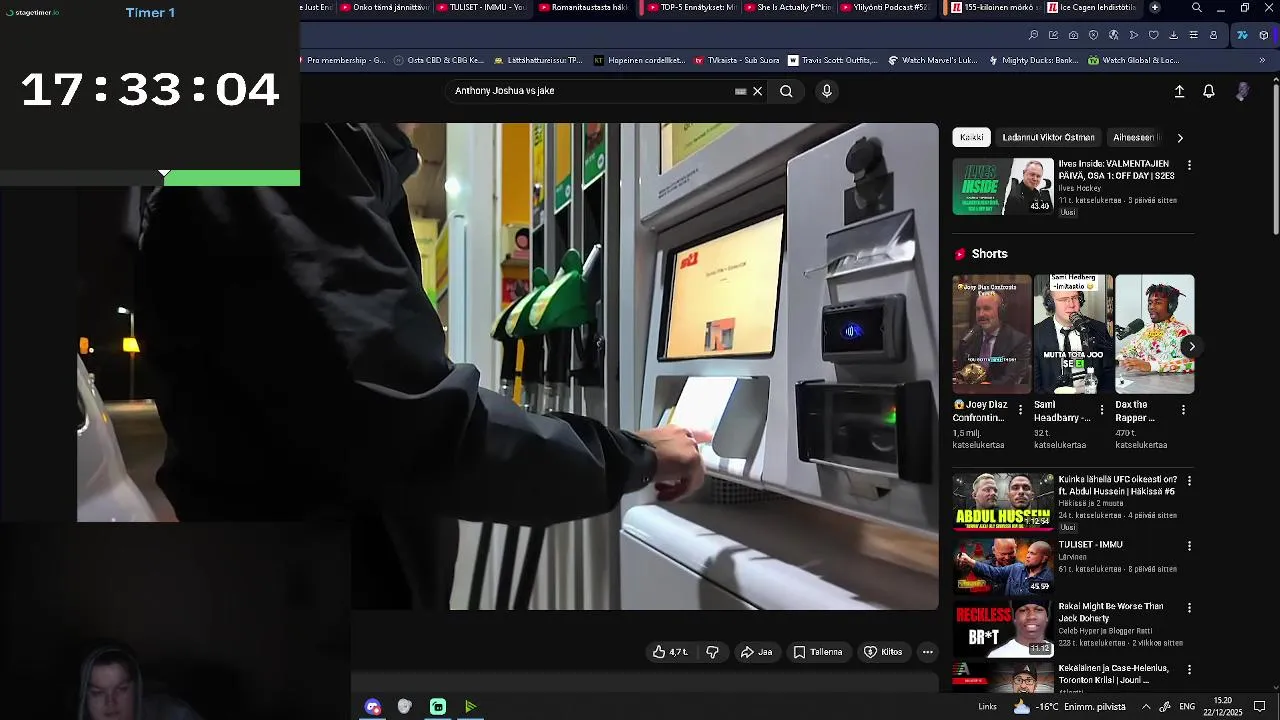
Task: Open options for Sami Hedberg Short
Action: tap(1102, 410)
